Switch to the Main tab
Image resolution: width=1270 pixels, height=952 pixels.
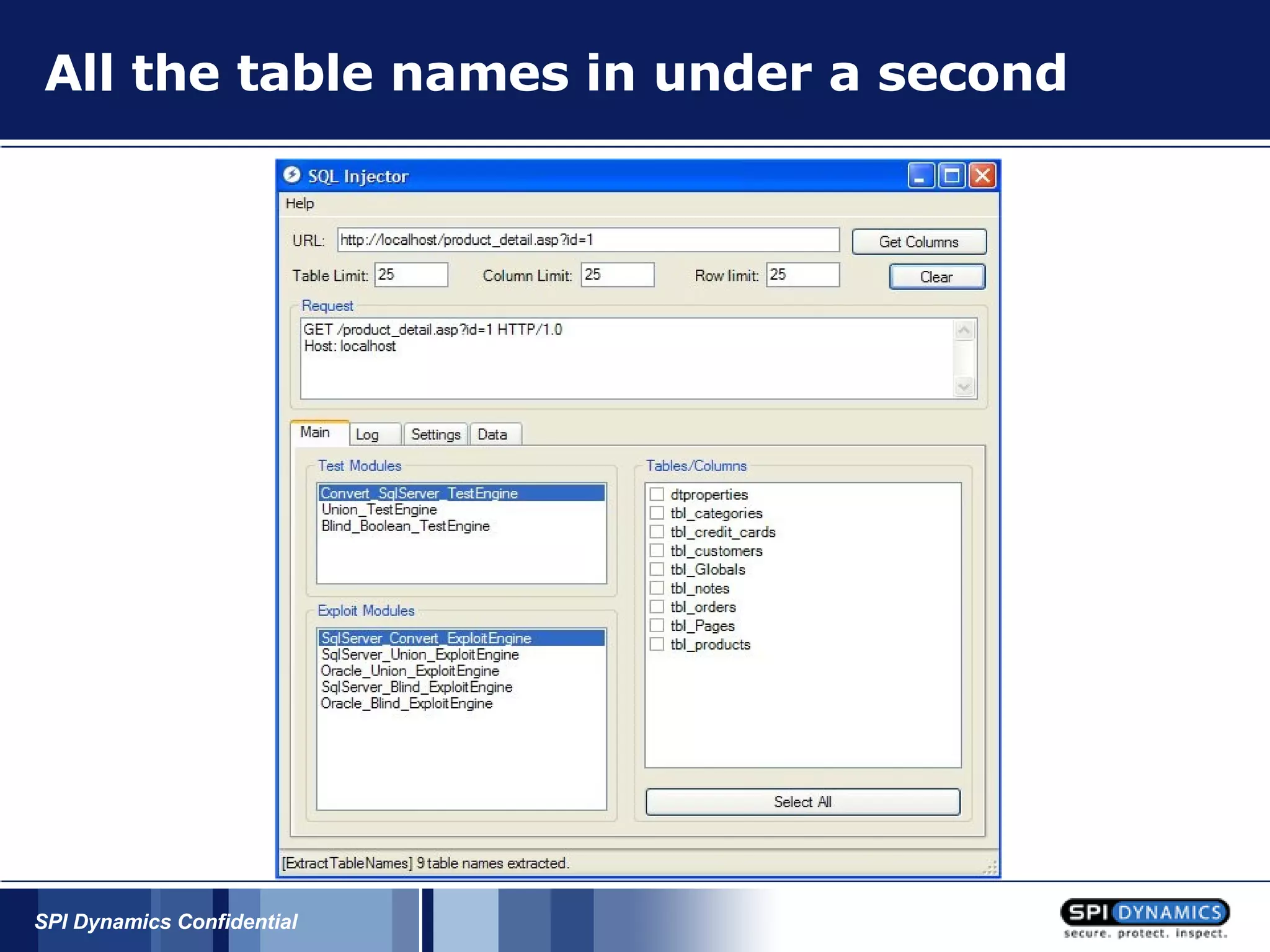[319, 433]
